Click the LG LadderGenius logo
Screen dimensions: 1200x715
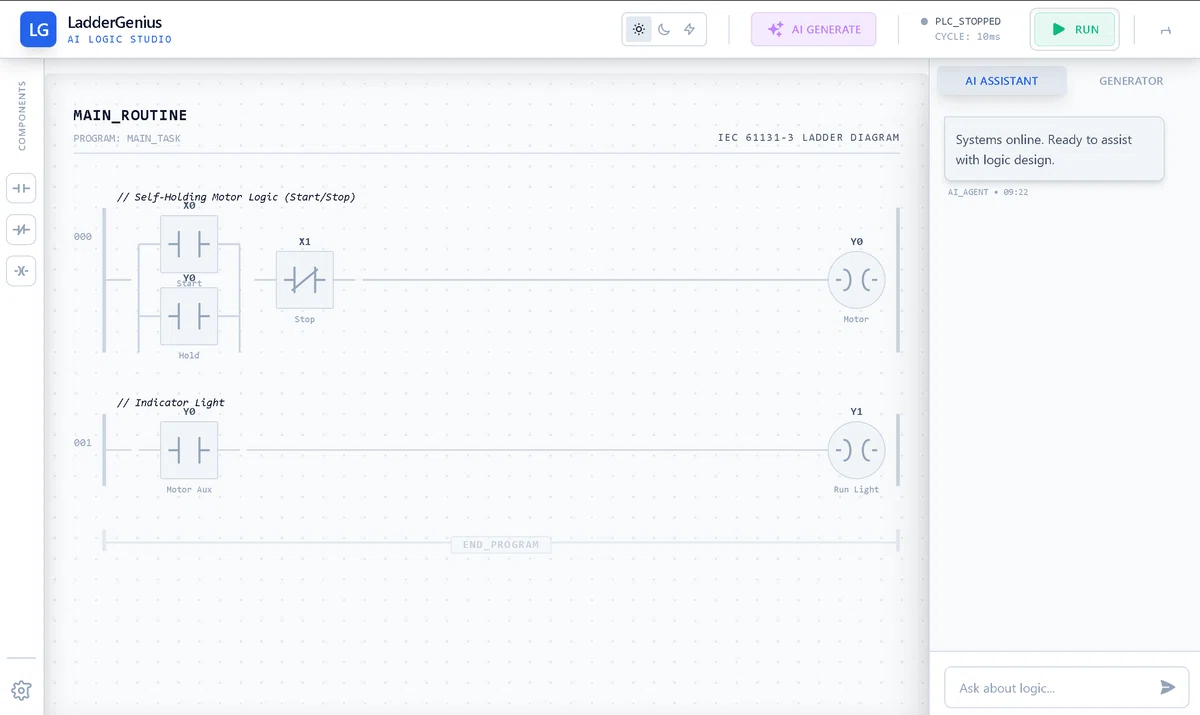tap(38, 29)
